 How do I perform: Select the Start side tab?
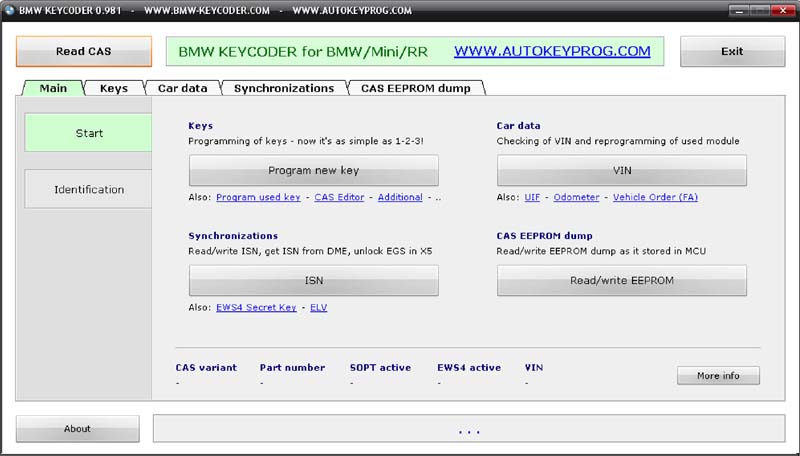click(x=89, y=133)
